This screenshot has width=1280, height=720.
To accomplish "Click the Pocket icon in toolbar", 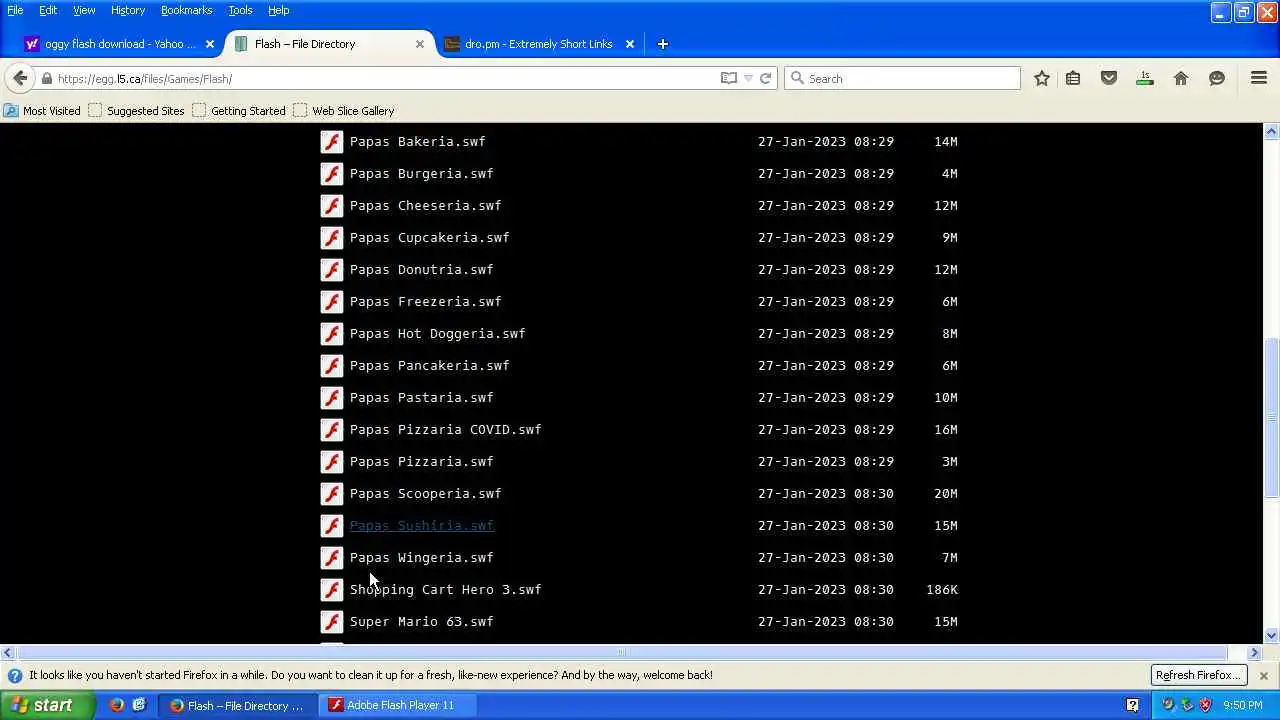I will (x=1109, y=78).
